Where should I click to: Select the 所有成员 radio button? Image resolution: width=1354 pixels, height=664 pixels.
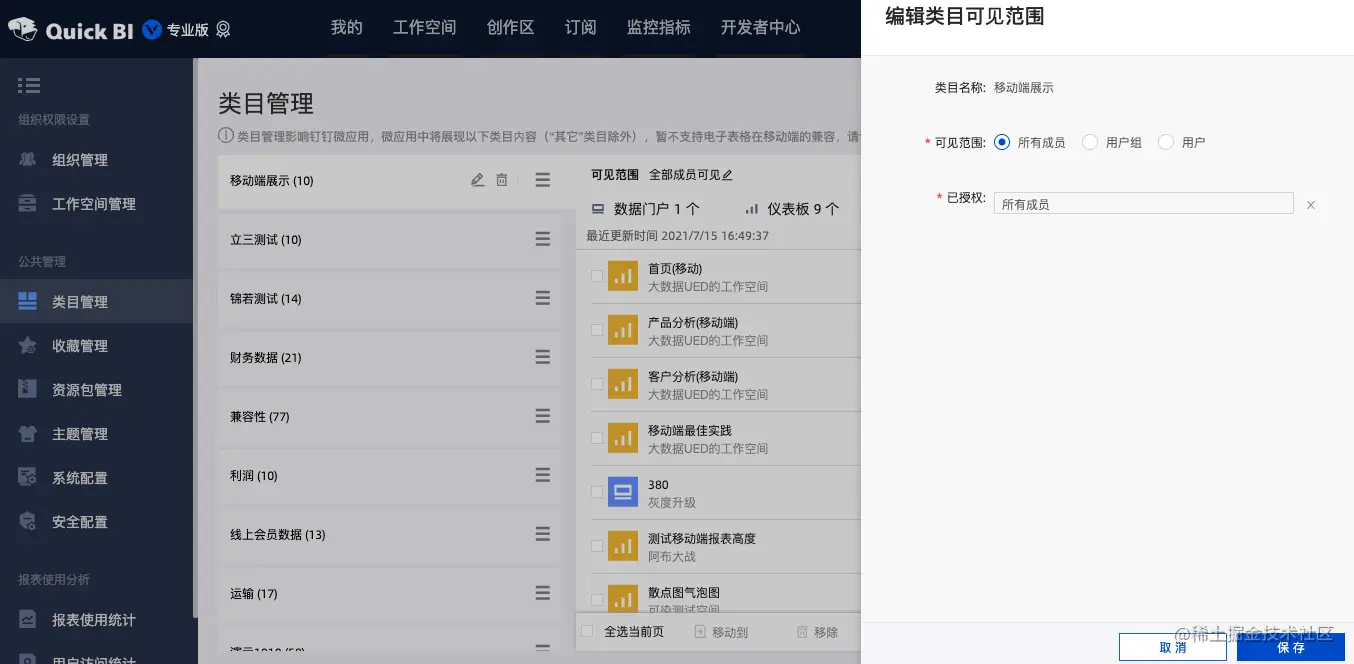pos(1002,142)
